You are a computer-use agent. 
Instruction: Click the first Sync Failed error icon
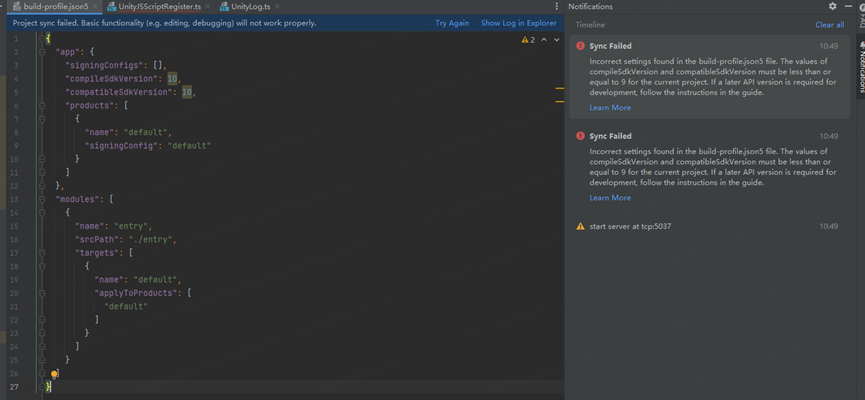580,46
